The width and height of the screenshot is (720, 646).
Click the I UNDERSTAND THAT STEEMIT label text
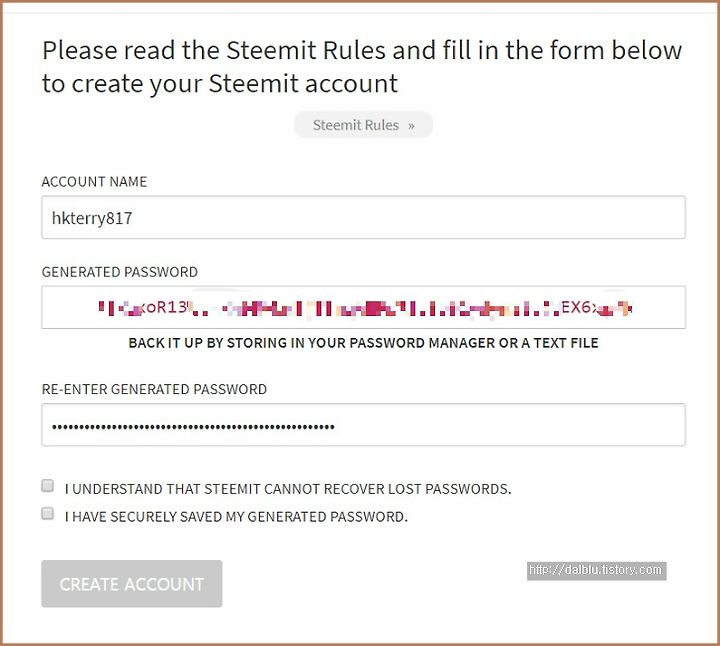click(x=288, y=489)
